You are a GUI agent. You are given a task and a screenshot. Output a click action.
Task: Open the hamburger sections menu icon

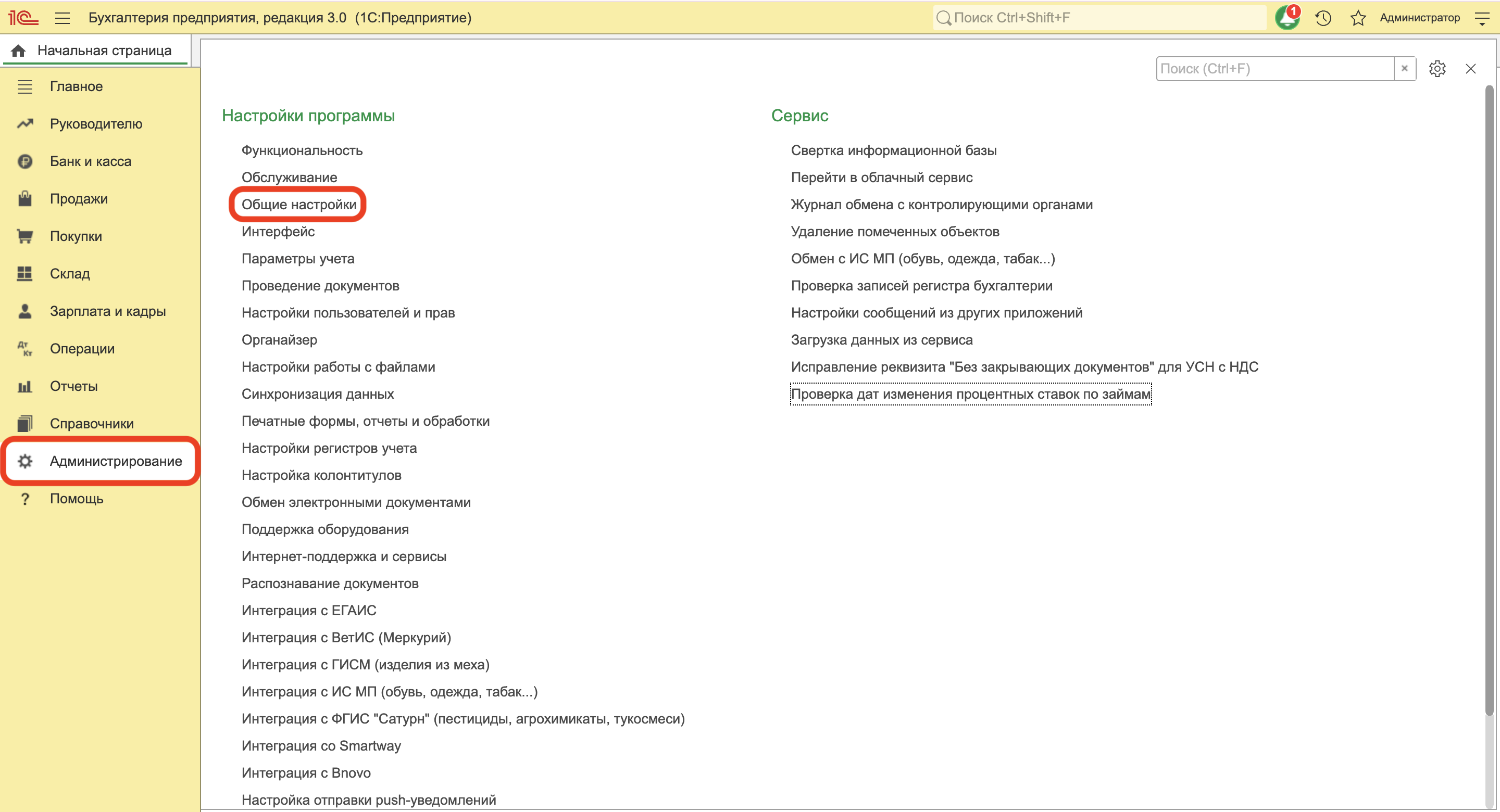coord(63,18)
